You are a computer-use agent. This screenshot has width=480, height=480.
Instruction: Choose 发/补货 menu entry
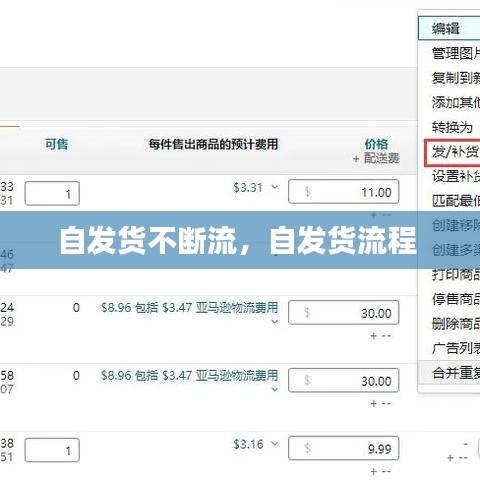452,152
